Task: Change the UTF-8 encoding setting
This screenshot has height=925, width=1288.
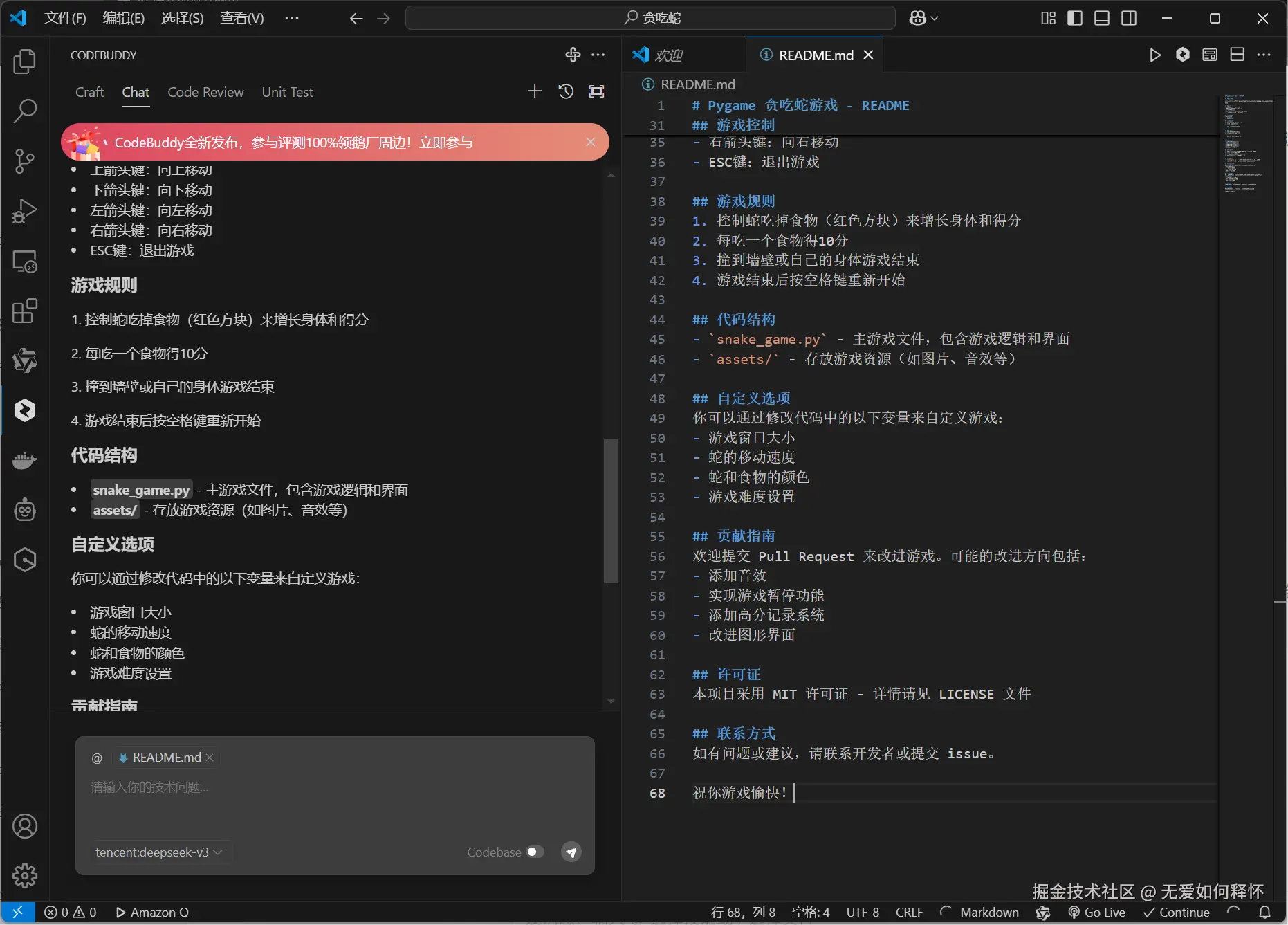Action: [863, 913]
